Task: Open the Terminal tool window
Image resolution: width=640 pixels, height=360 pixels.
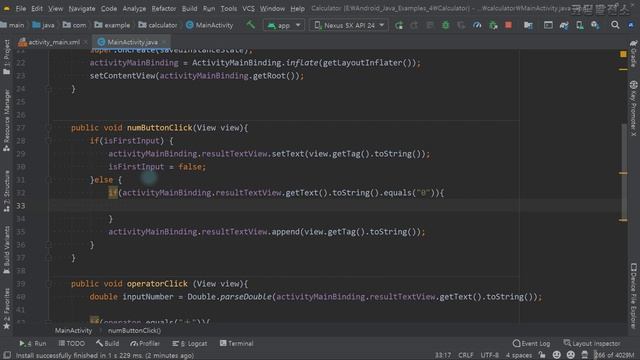Action: (236, 344)
